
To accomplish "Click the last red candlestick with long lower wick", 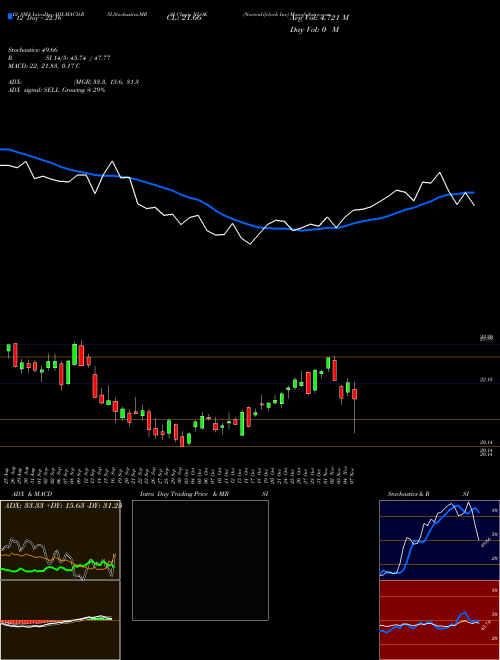I will pos(354,394).
